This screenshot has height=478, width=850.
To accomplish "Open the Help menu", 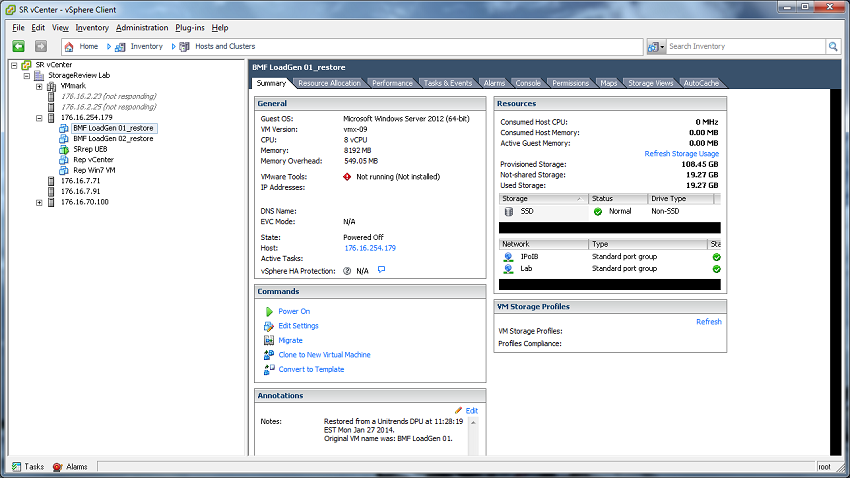I will click(x=220, y=28).
